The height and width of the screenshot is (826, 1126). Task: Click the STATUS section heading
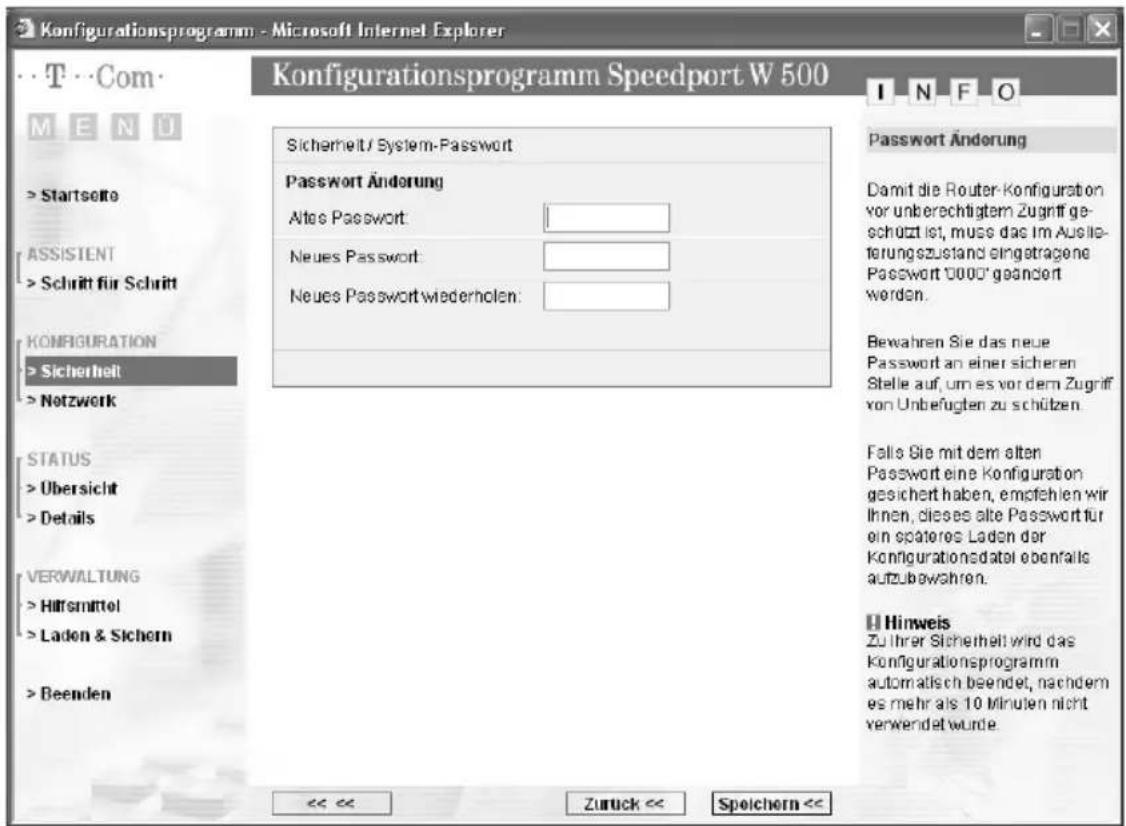(59, 460)
